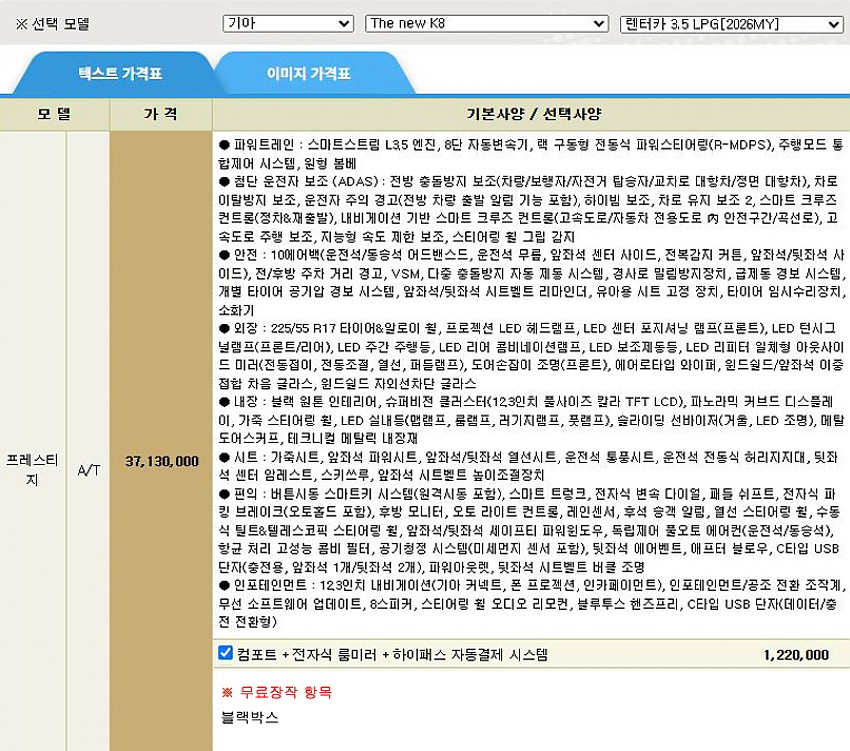Click the 블랙박스 free item text
This screenshot has width=850, height=751.
click(x=250, y=717)
